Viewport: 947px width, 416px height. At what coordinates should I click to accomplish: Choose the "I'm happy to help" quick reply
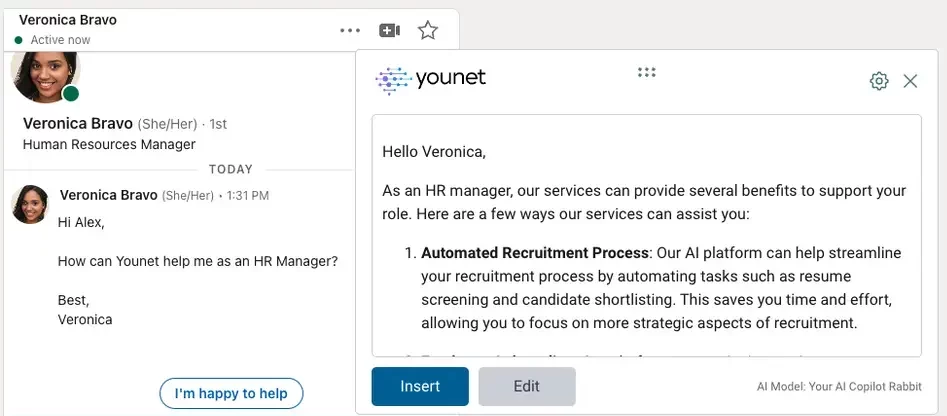[x=231, y=394]
